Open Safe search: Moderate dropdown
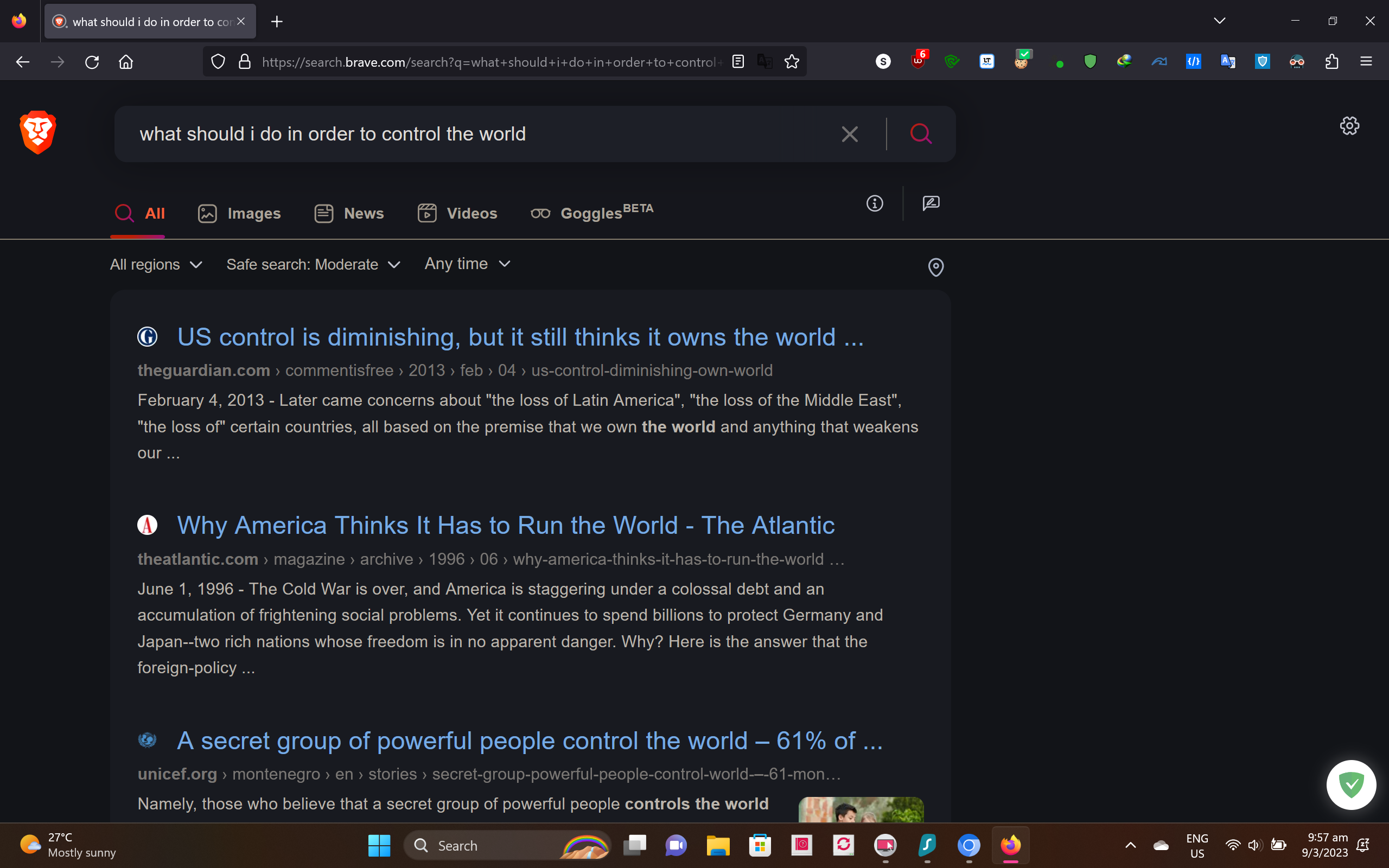This screenshot has width=1389, height=868. pos(313,265)
